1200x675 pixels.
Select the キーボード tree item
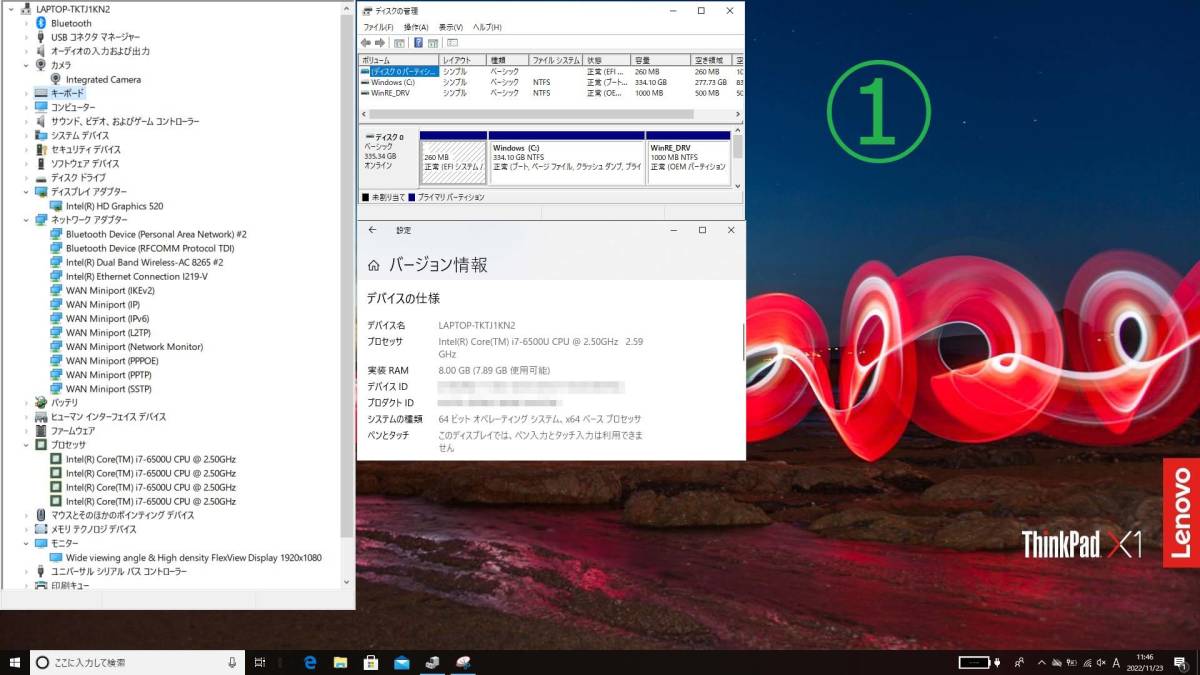click(x=68, y=93)
